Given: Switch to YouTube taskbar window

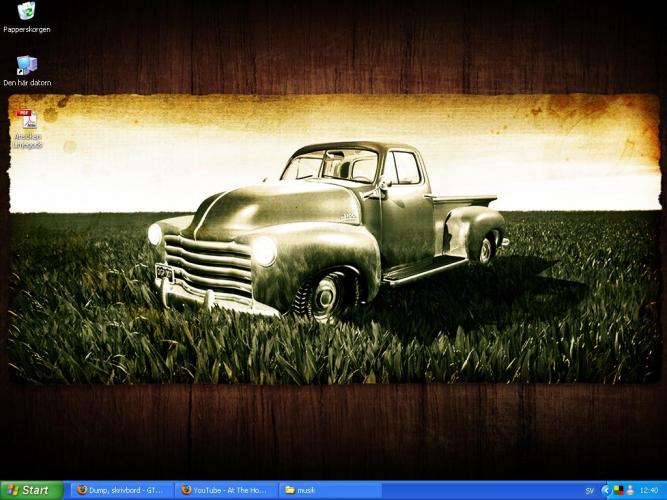Looking at the screenshot, I should [225, 490].
